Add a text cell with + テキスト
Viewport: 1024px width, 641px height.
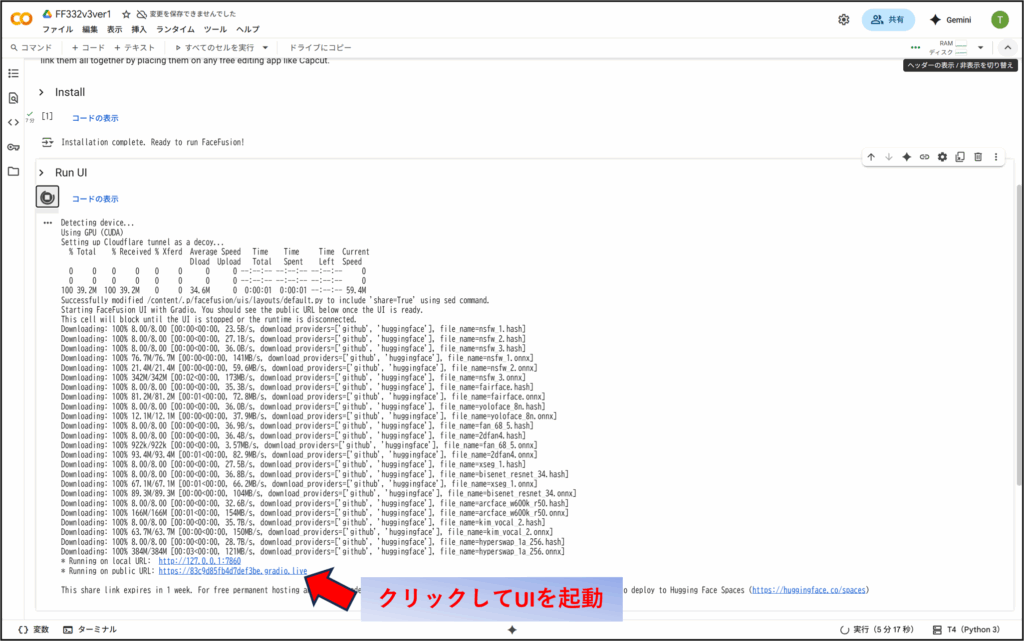pyautogui.click(x=134, y=48)
